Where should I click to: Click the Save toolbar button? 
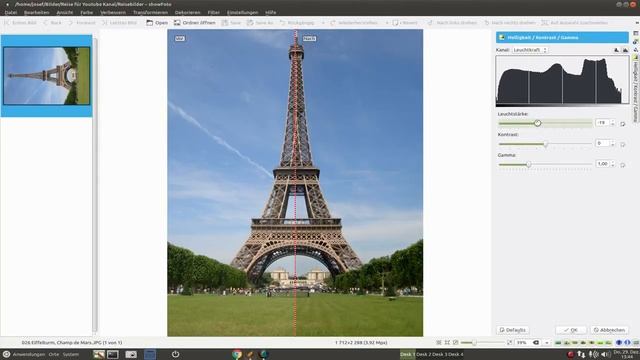click(x=231, y=23)
